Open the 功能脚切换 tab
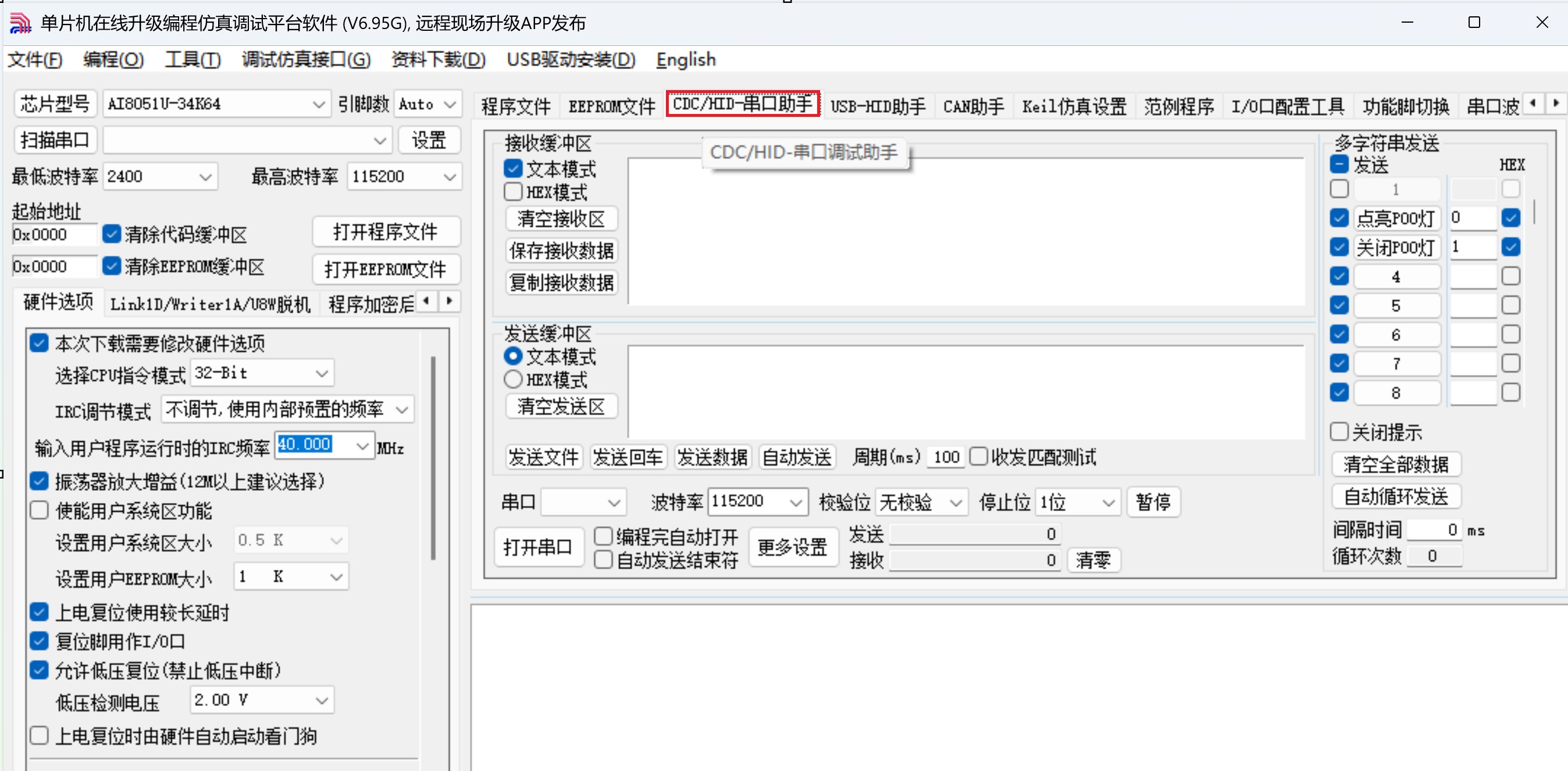 tap(1406, 106)
